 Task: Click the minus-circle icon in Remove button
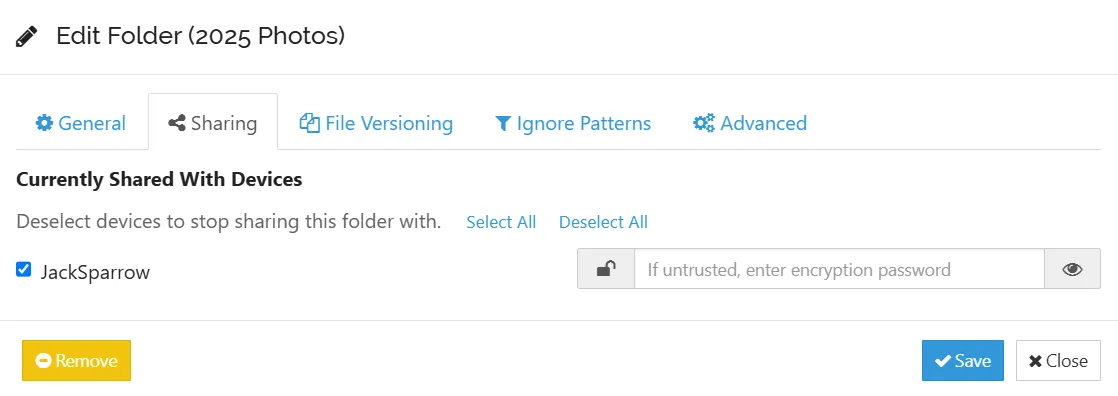coord(43,361)
